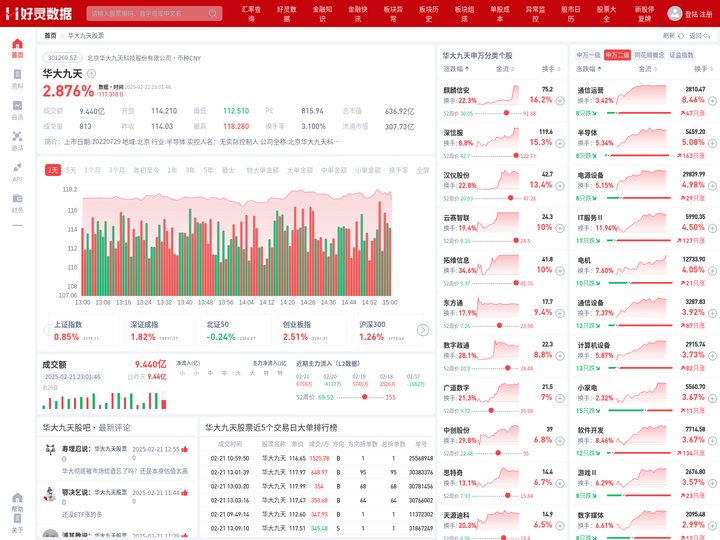Click the 全屏 fullscreen chart button
The height and width of the screenshot is (540, 720).
423,170
